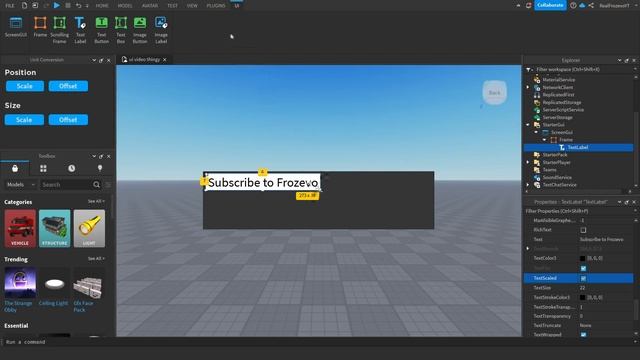Click the Toolbox search magnifier icon
The width and height of the screenshot is (640, 360).
[96, 185]
